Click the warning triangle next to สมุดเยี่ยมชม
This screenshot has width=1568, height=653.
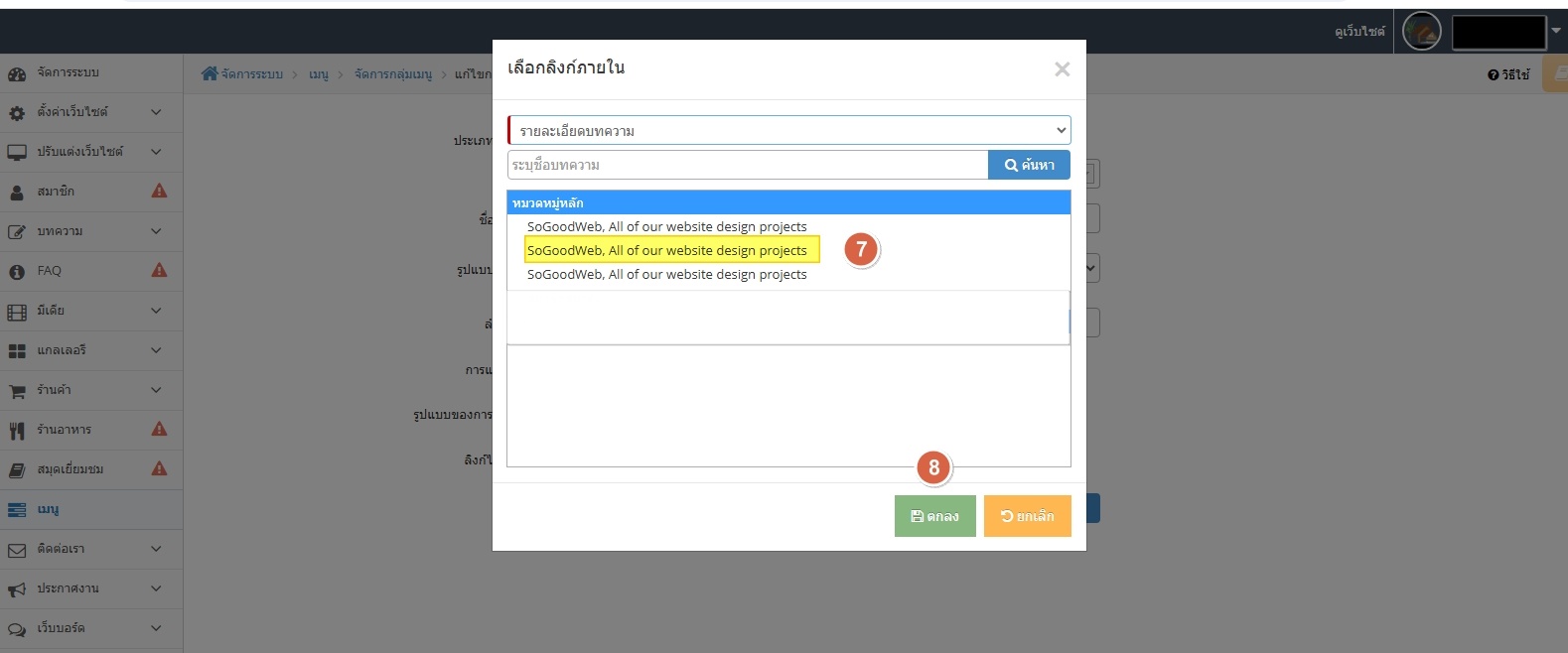pyautogui.click(x=159, y=468)
